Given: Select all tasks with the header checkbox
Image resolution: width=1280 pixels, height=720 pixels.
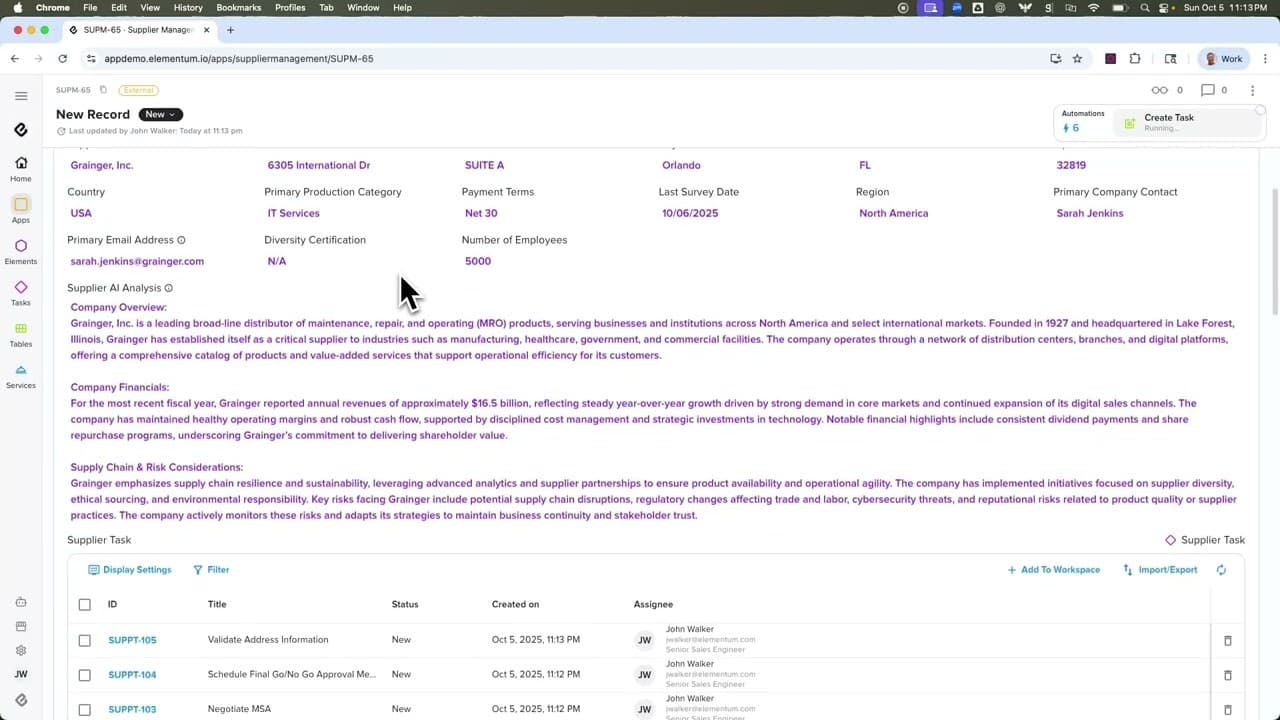Looking at the screenshot, I should 85,604.
